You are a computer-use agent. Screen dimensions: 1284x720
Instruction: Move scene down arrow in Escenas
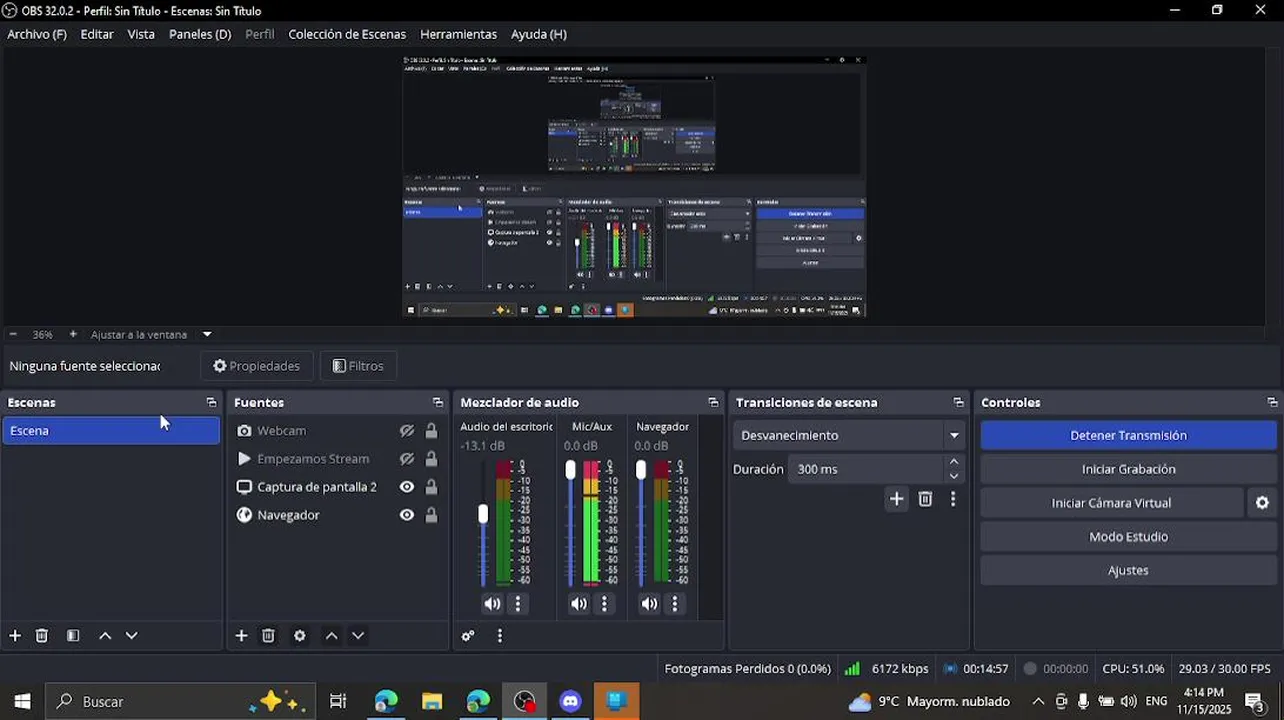pyautogui.click(x=131, y=636)
